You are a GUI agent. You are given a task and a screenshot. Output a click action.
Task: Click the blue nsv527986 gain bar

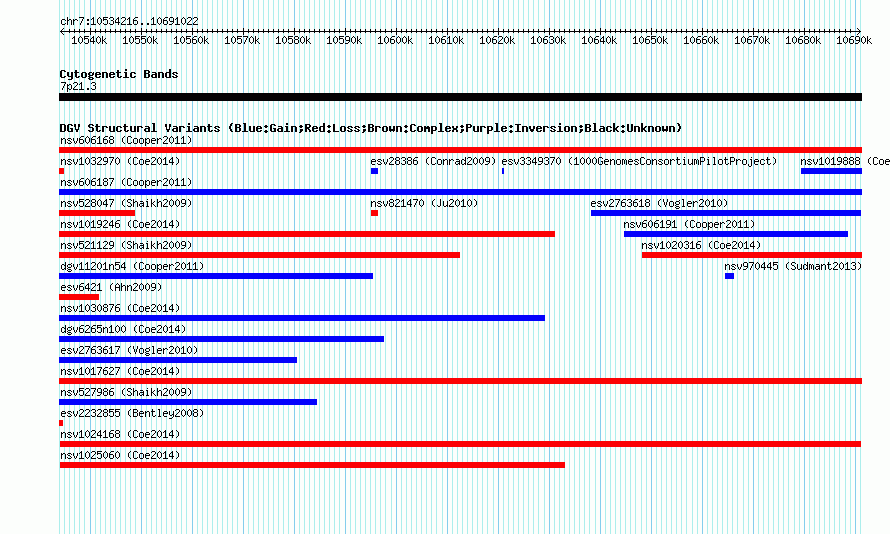(188, 402)
